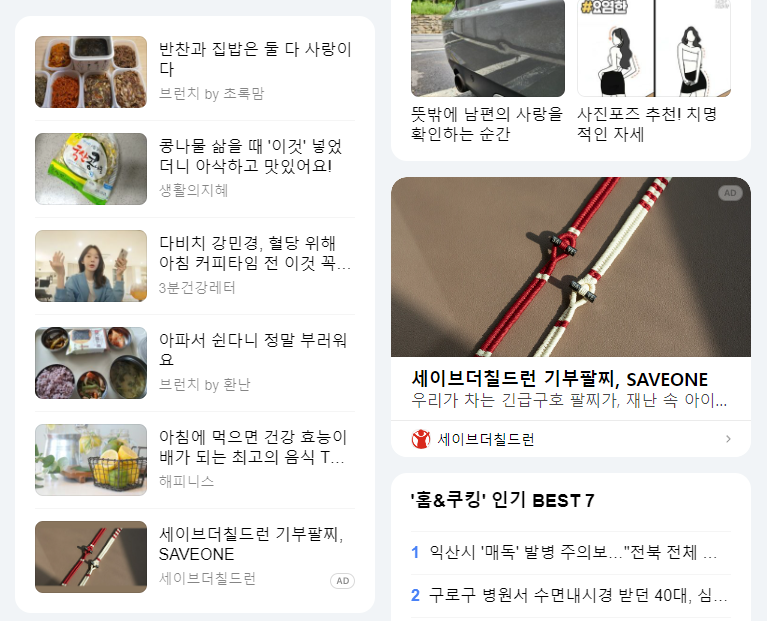Open side dish containers thumbnail
This screenshot has height=621, width=767.
[91, 72]
